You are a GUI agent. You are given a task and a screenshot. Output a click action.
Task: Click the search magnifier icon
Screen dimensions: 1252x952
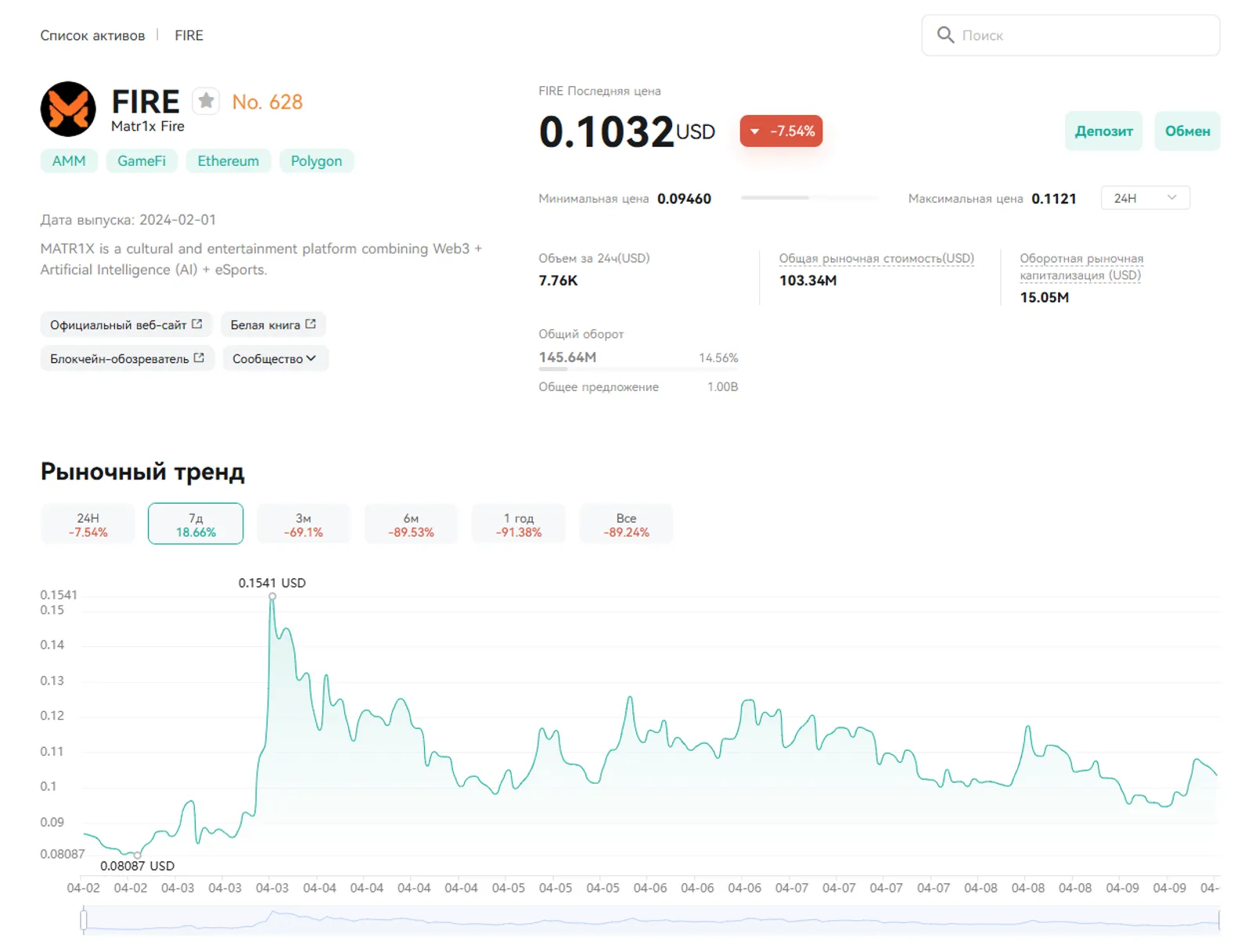point(945,35)
